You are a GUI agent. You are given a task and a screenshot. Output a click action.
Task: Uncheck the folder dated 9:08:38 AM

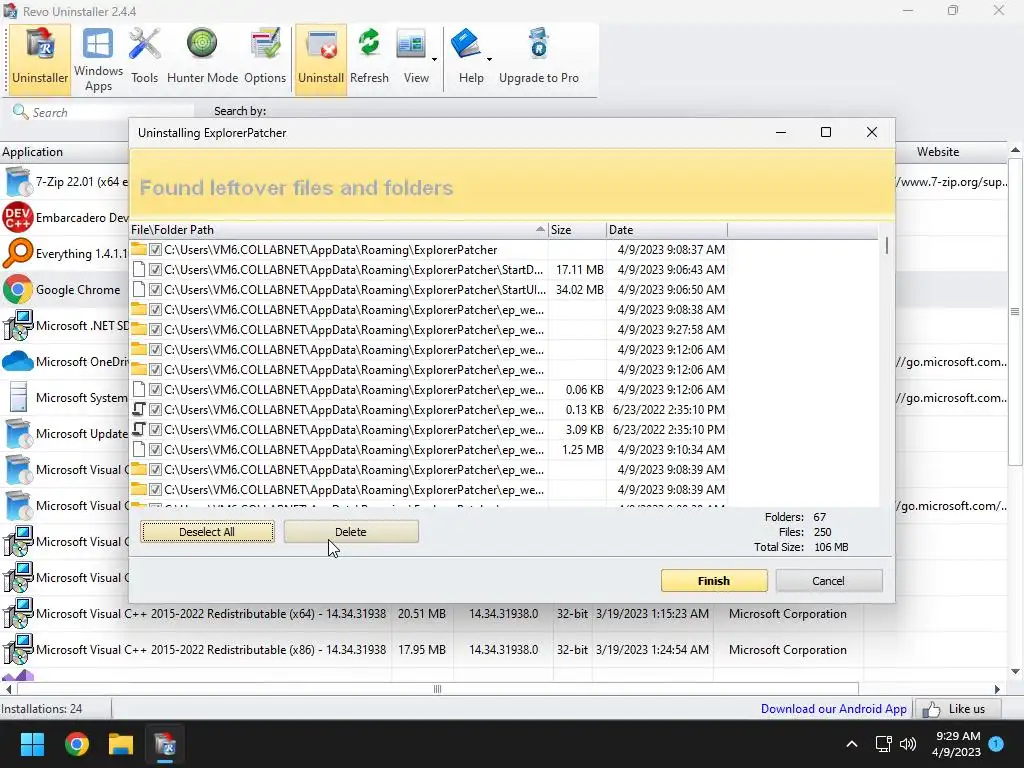click(155, 310)
